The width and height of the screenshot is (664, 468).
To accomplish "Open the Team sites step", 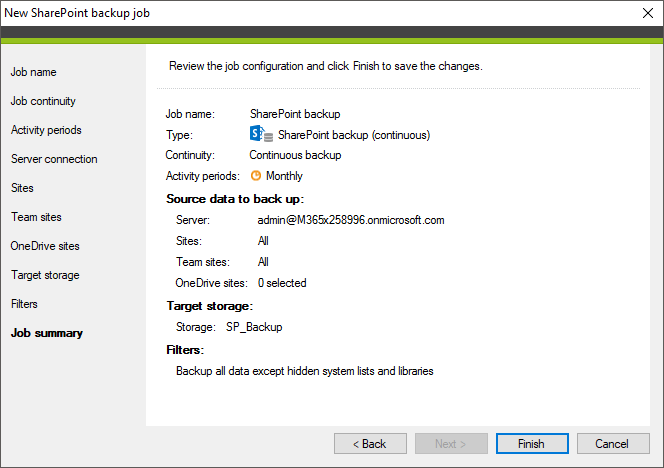I will click(x=36, y=217).
